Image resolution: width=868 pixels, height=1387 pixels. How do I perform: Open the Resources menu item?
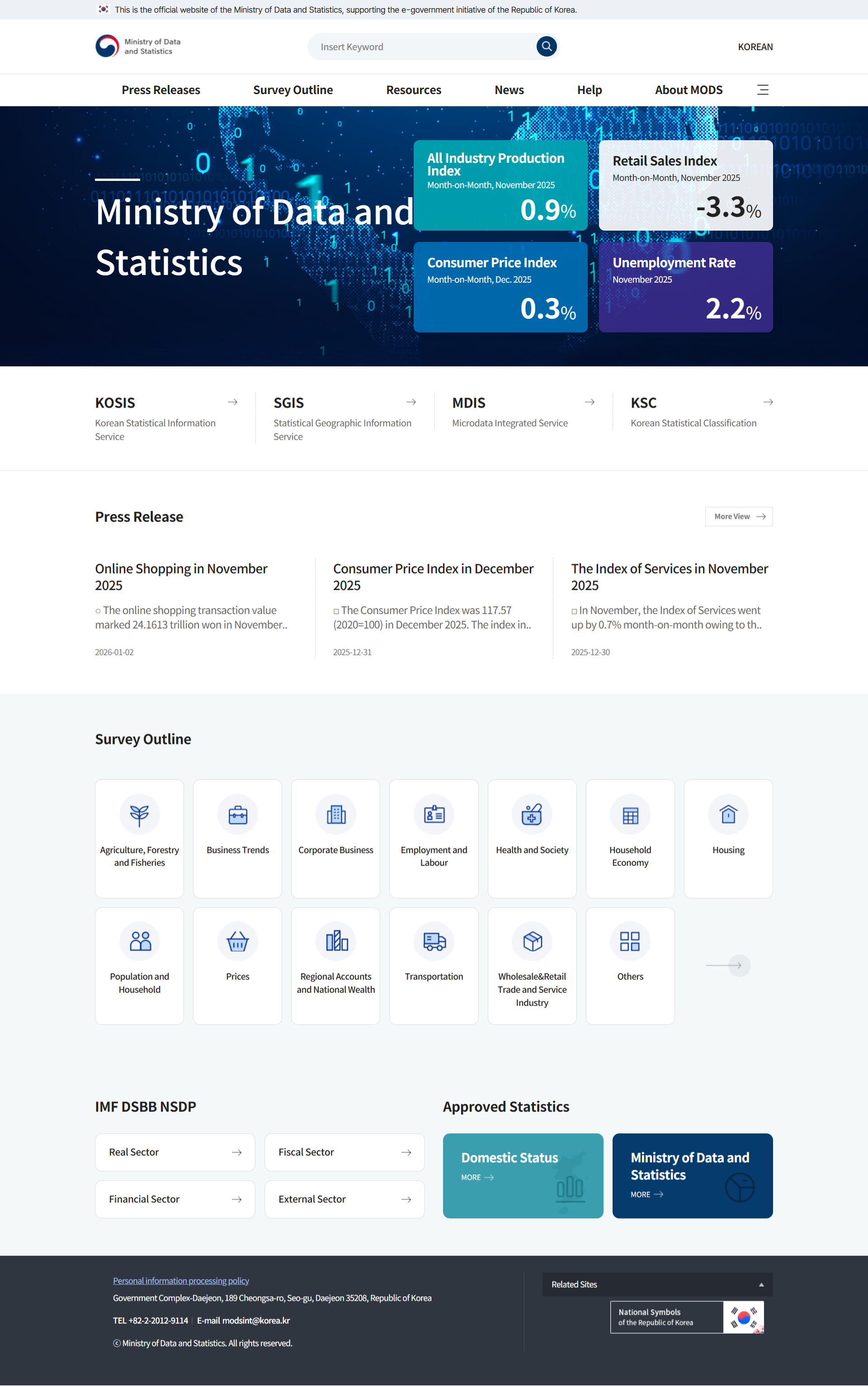pyautogui.click(x=413, y=90)
